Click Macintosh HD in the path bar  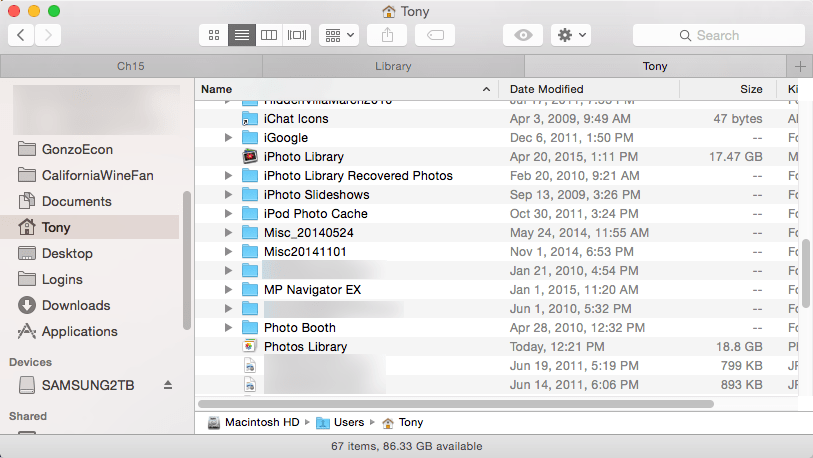[x=254, y=422]
